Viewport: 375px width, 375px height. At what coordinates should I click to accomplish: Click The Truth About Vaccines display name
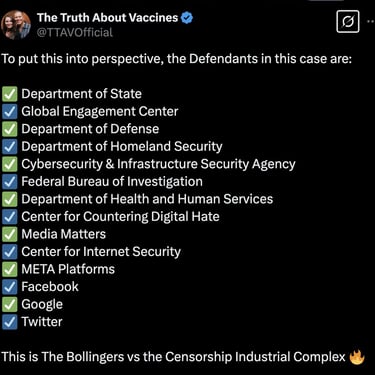[108, 18]
